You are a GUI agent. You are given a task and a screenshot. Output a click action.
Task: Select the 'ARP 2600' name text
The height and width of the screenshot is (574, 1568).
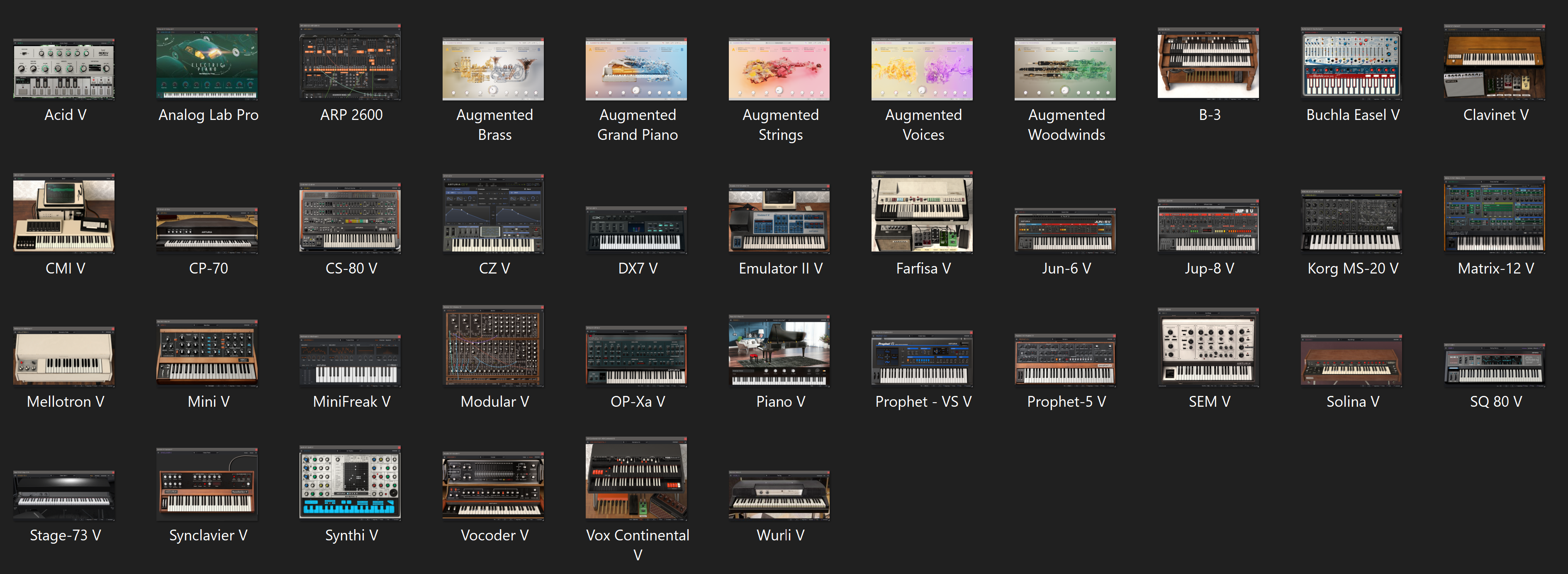coord(351,115)
